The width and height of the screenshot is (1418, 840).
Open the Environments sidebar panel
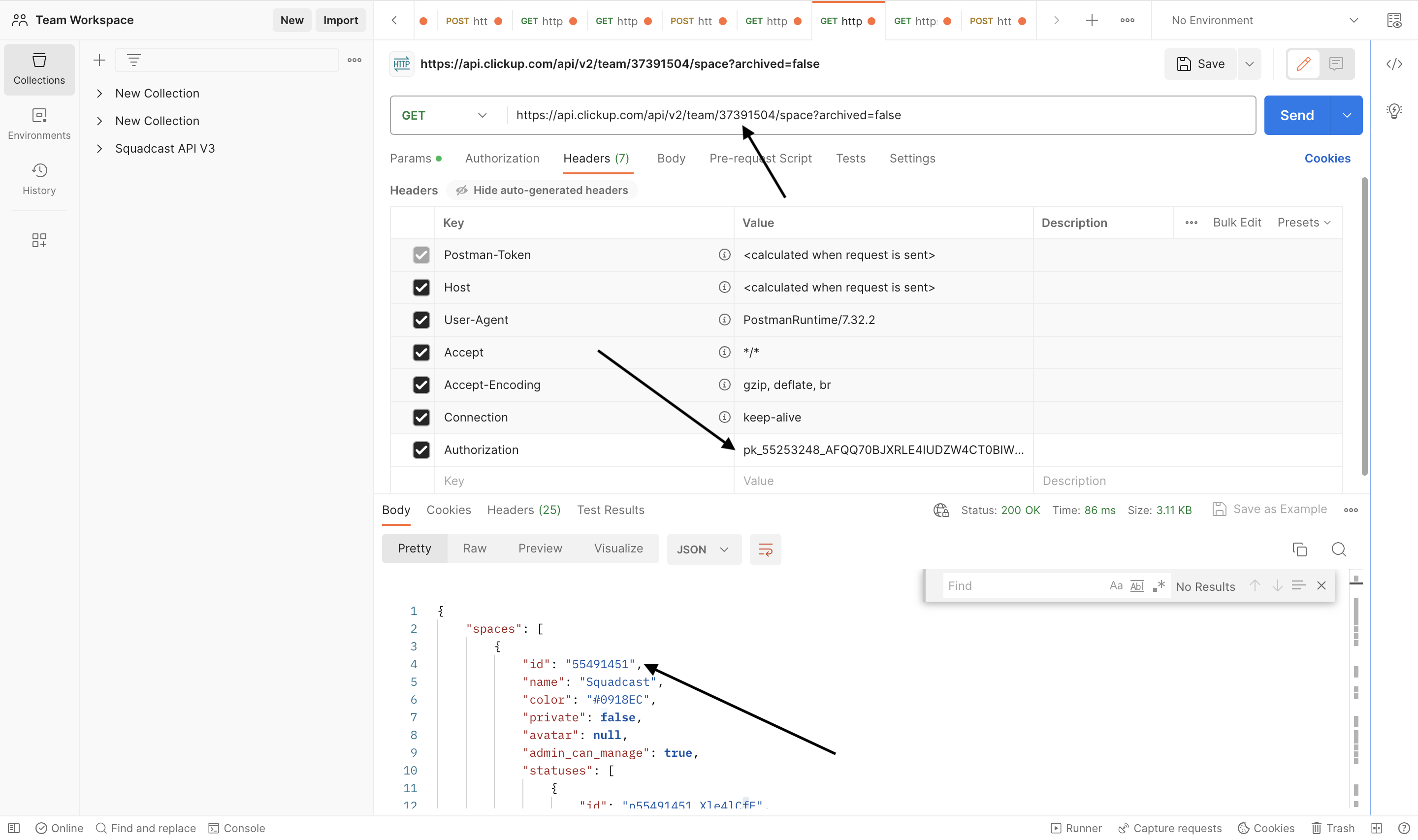coord(39,124)
